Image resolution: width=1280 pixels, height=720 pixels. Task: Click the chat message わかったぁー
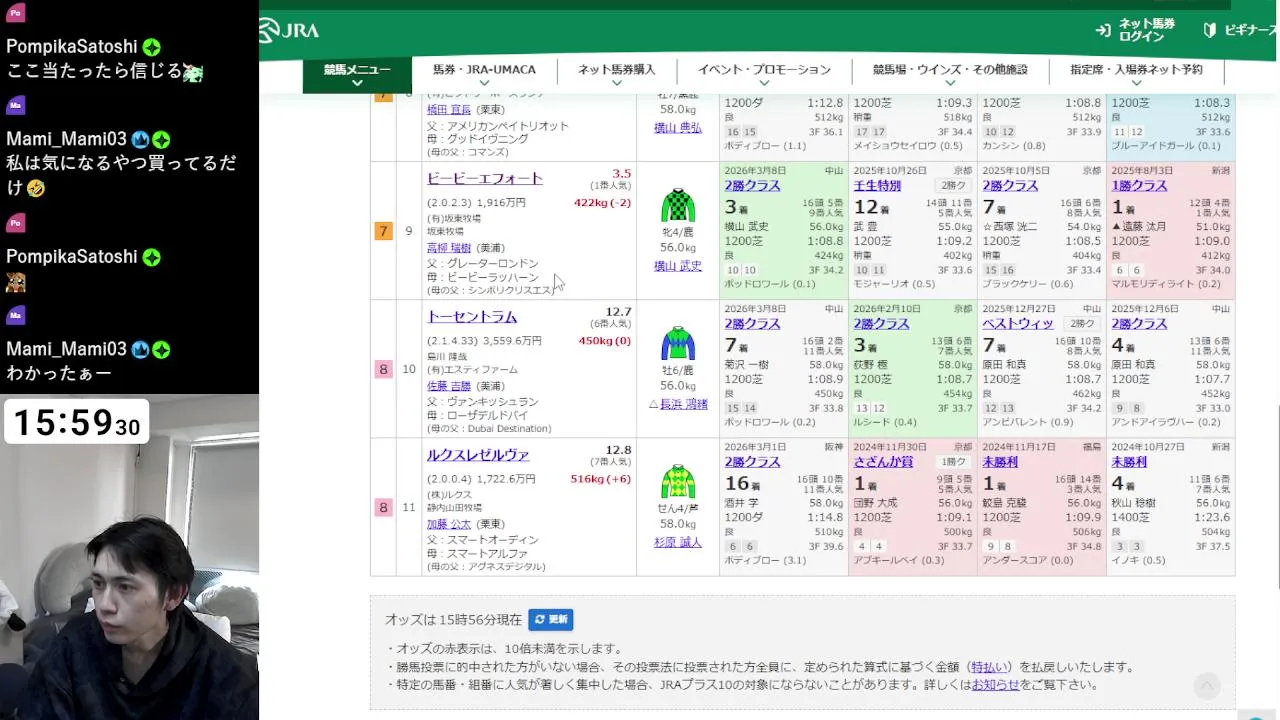61,374
